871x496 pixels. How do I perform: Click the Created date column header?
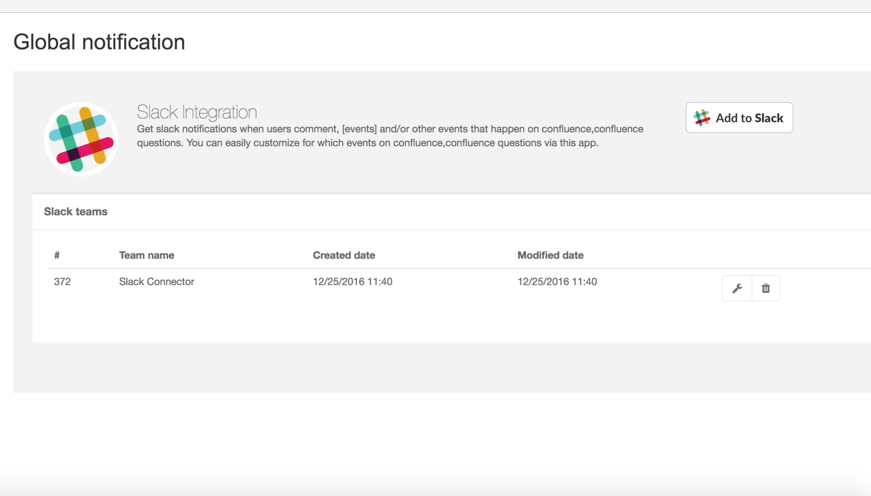pos(344,255)
